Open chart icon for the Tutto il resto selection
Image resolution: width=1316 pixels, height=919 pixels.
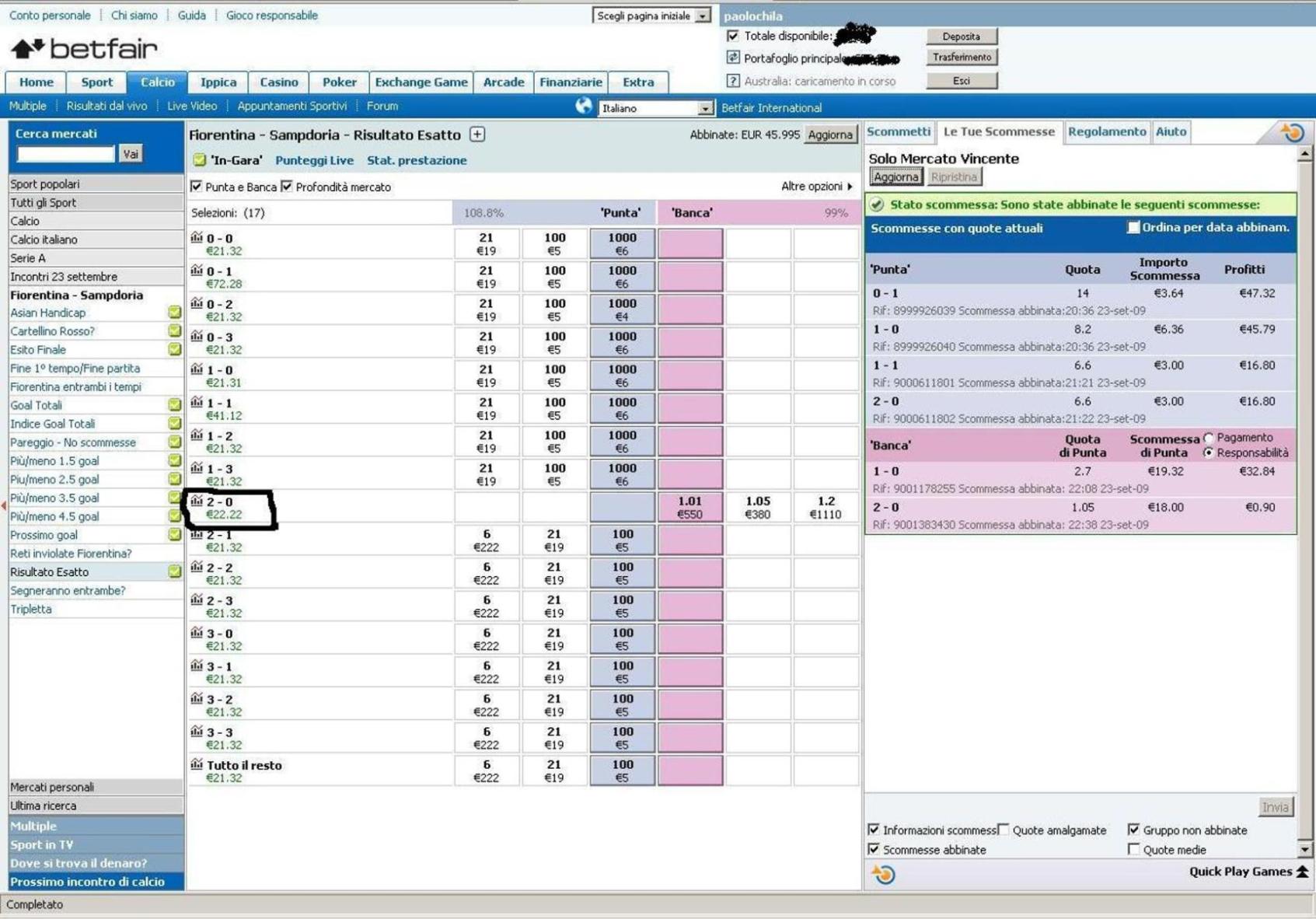pyautogui.click(x=197, y=764)
